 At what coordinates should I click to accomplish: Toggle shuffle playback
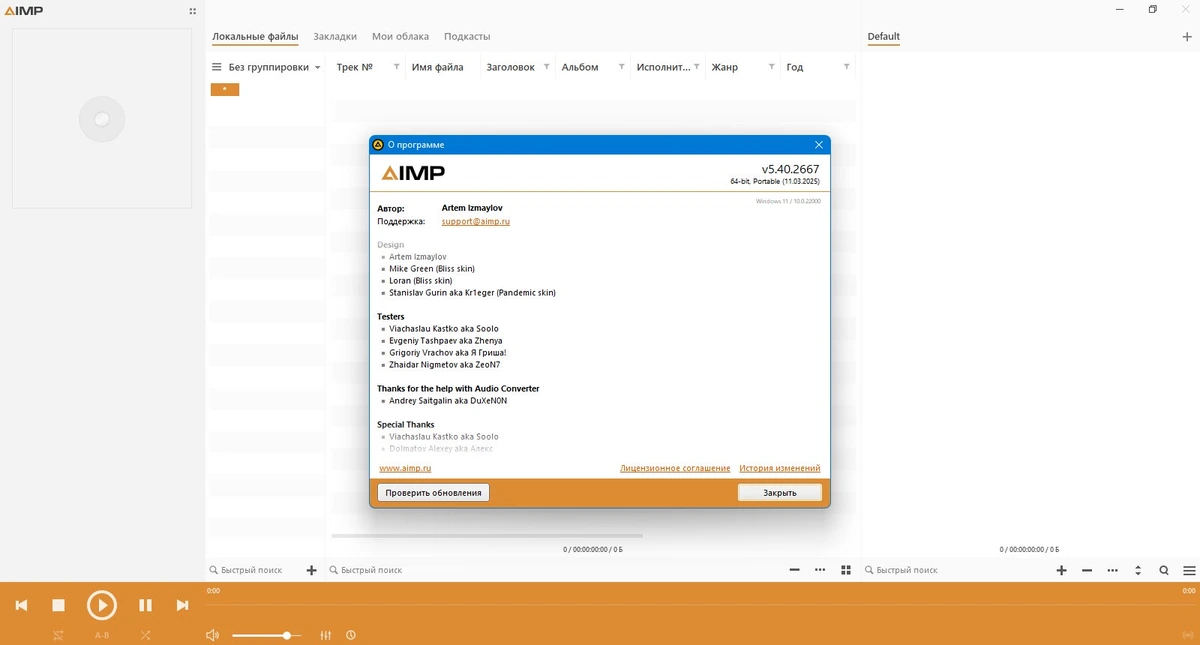coord(146,635)
